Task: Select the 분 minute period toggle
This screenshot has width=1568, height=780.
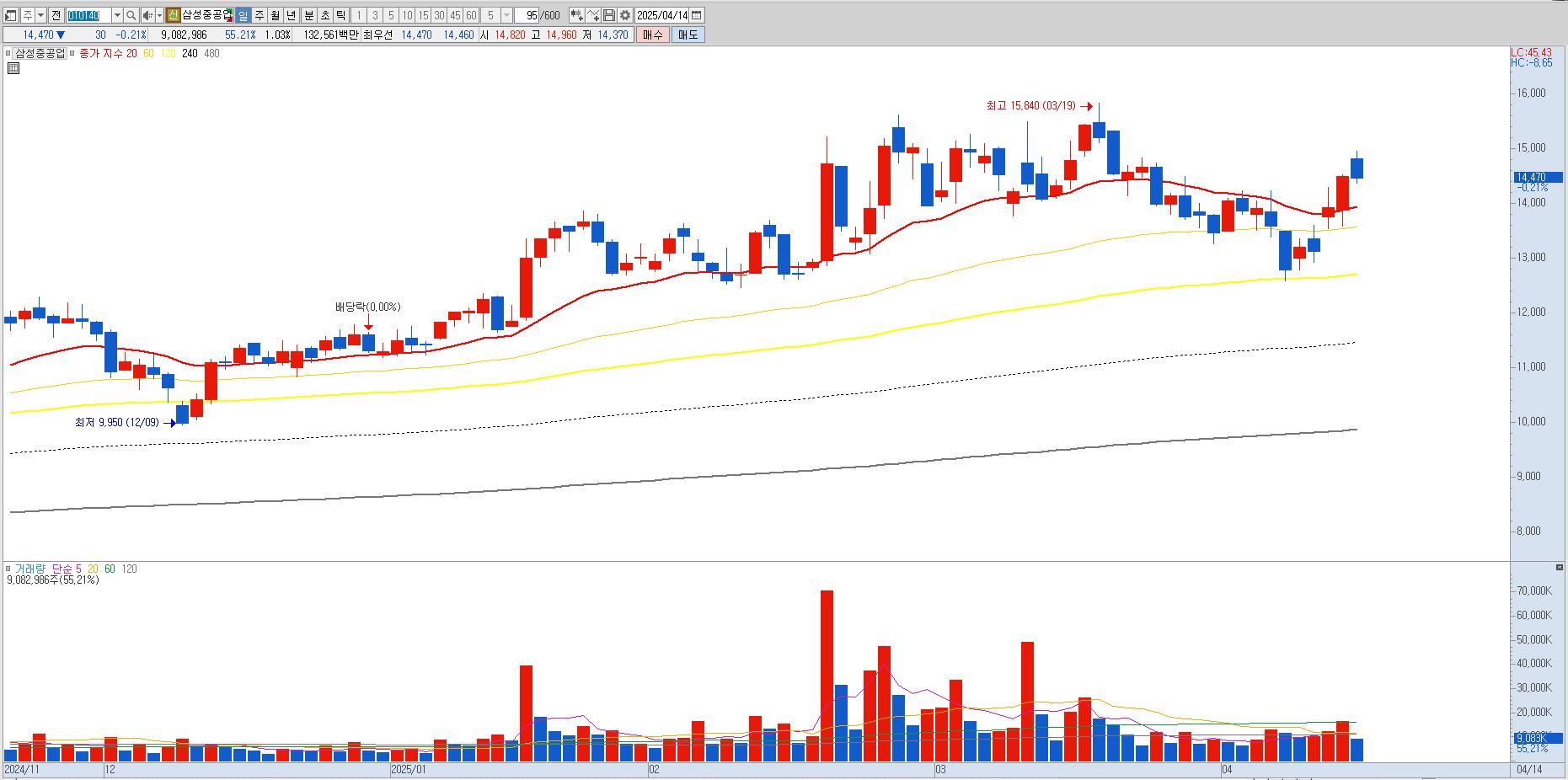Action: coord(309,15)
